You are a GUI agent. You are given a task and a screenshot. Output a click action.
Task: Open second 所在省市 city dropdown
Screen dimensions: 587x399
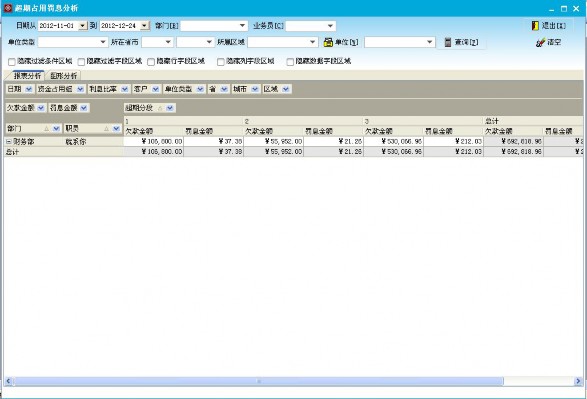(x=209, y=42)
